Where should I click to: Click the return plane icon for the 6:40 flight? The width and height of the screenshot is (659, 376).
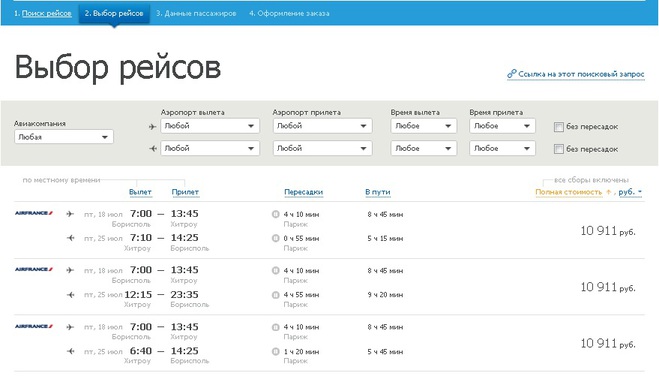click(x=70, y=351)
